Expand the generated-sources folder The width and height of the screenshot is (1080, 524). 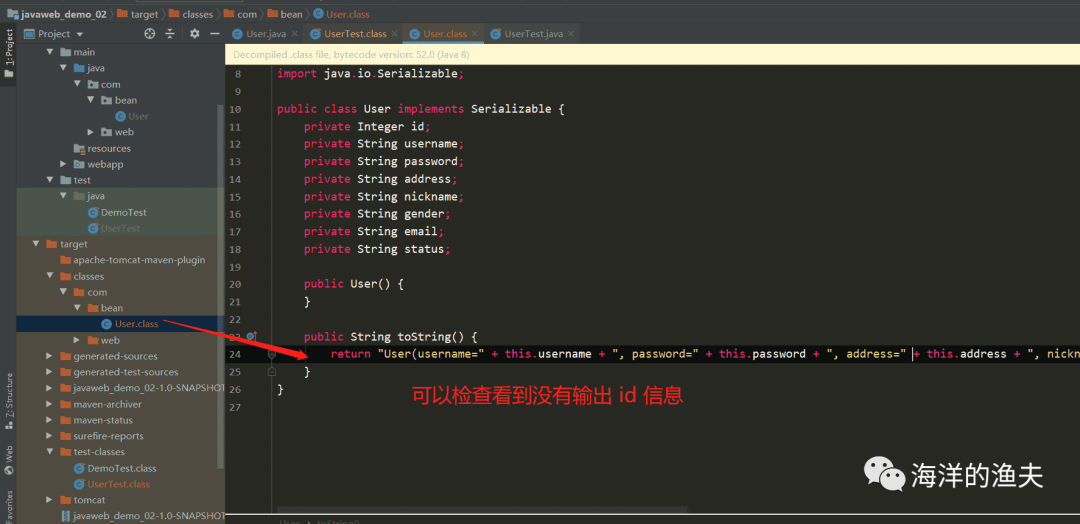(x=50, y=356)
